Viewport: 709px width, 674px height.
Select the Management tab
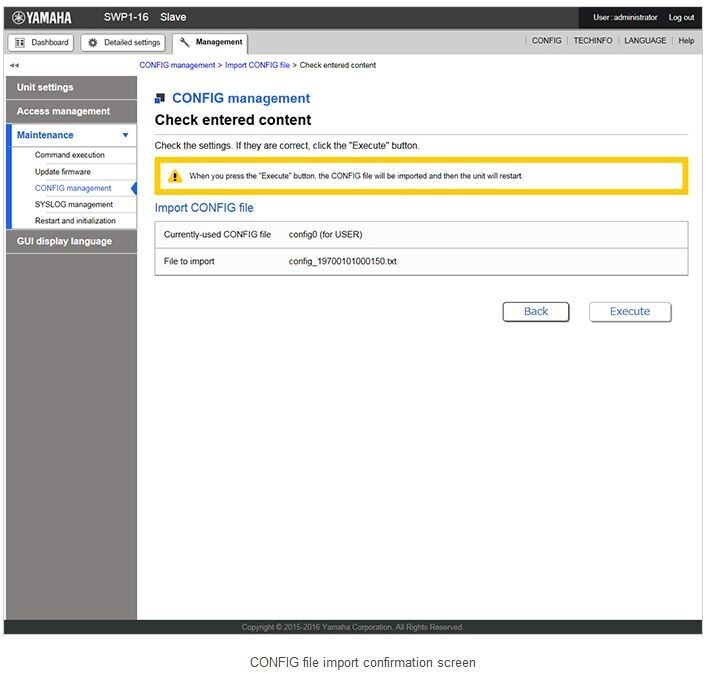[x=210, y=42]
